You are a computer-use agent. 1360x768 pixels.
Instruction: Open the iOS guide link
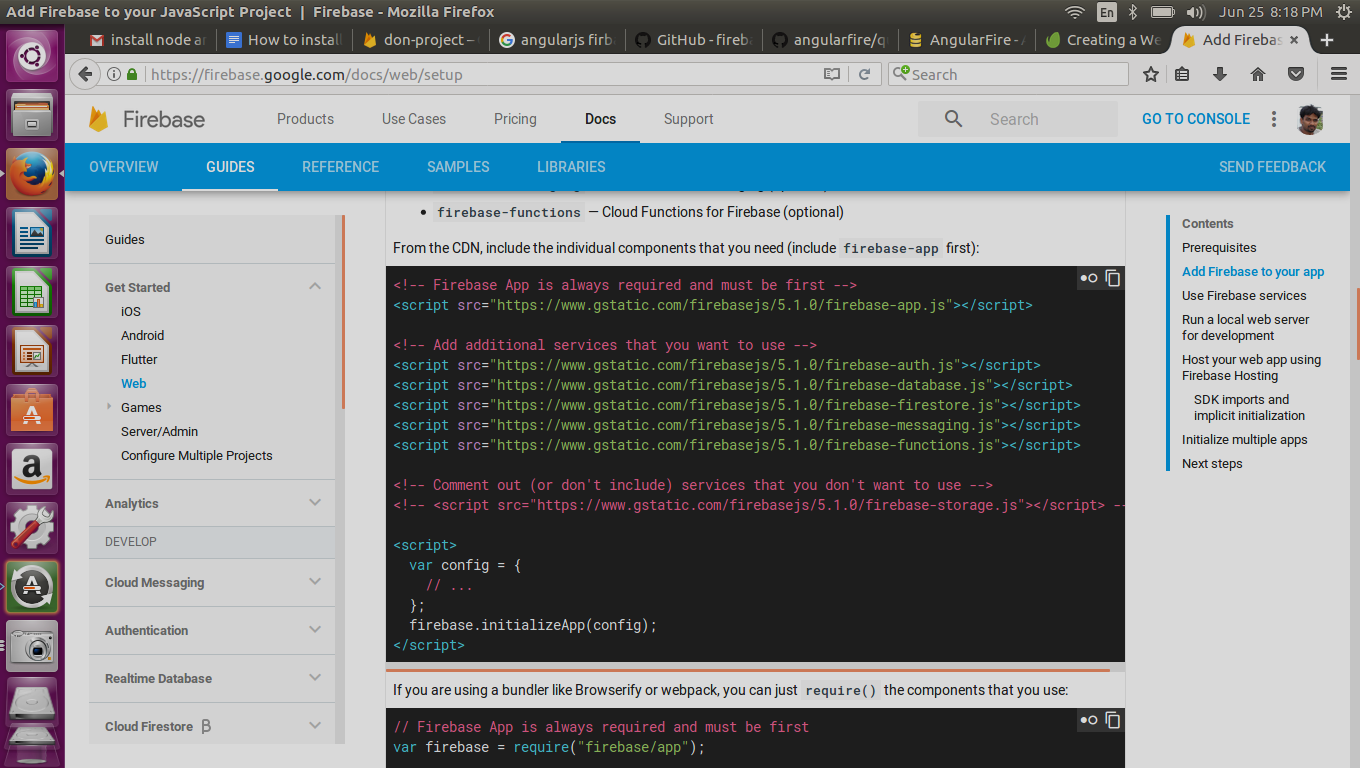131,311
